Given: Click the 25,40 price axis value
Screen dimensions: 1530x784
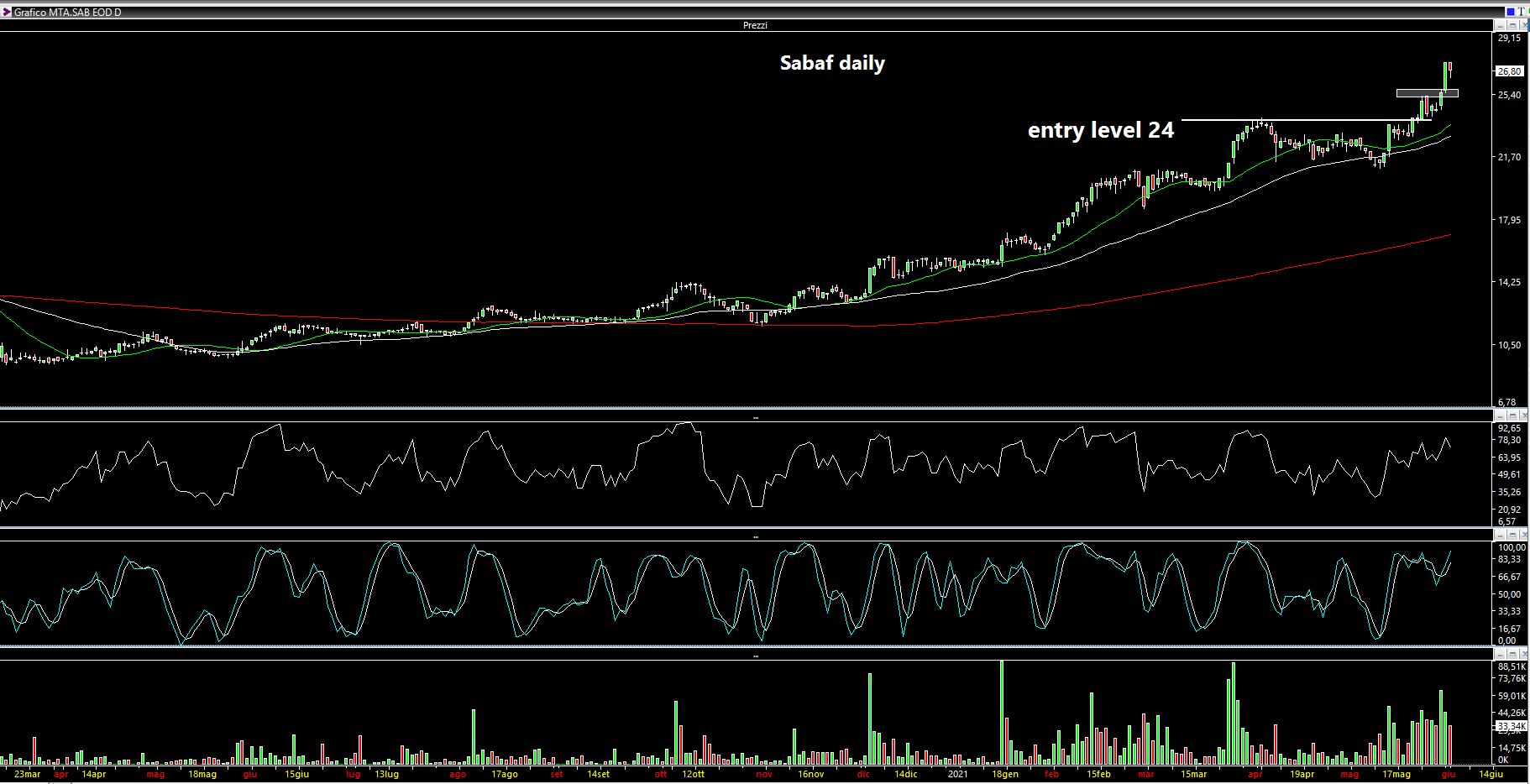Looking at the screenshot, I should 1509,95.
